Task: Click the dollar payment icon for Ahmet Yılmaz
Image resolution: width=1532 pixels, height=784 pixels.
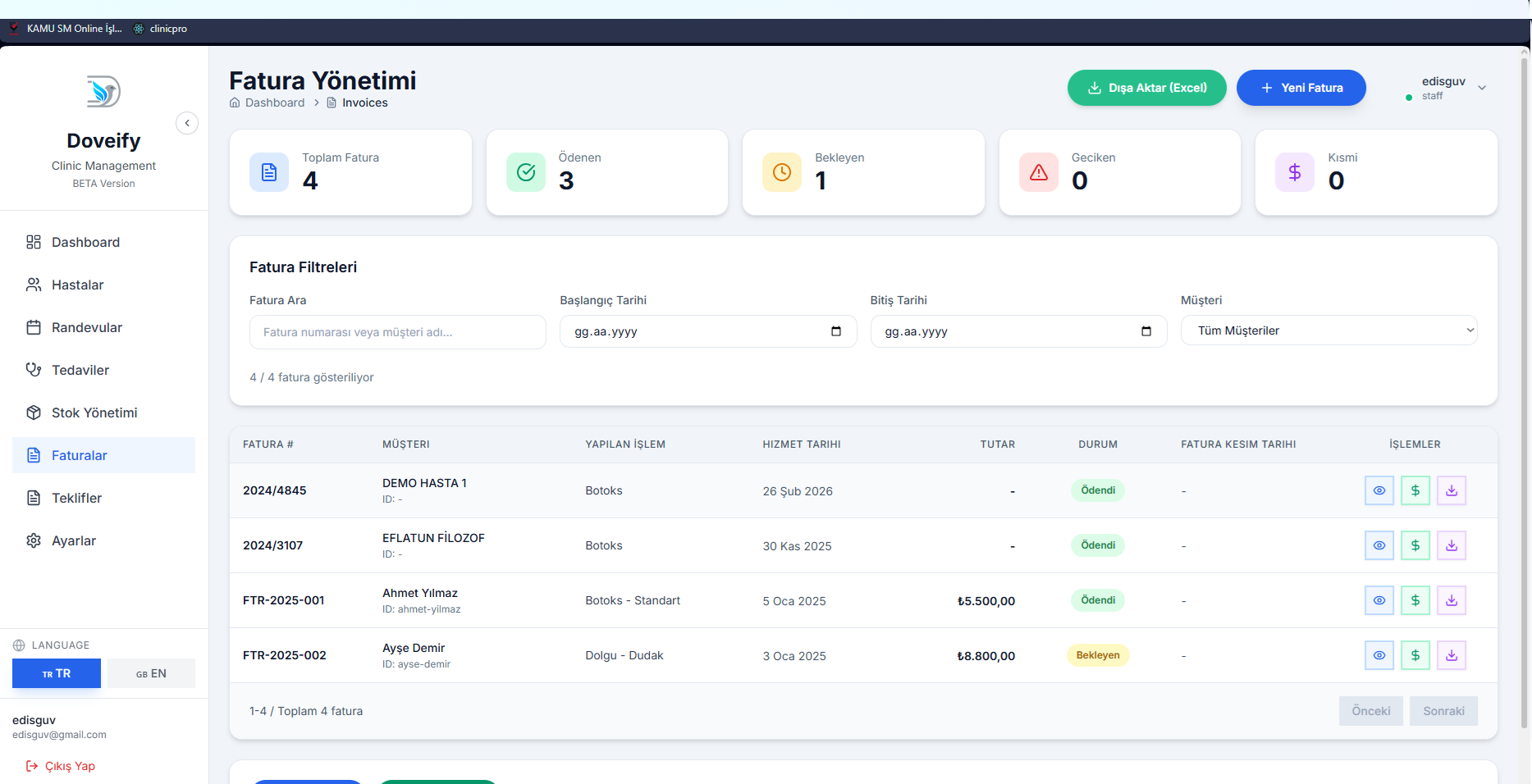Action: (x=1415, y=599)
